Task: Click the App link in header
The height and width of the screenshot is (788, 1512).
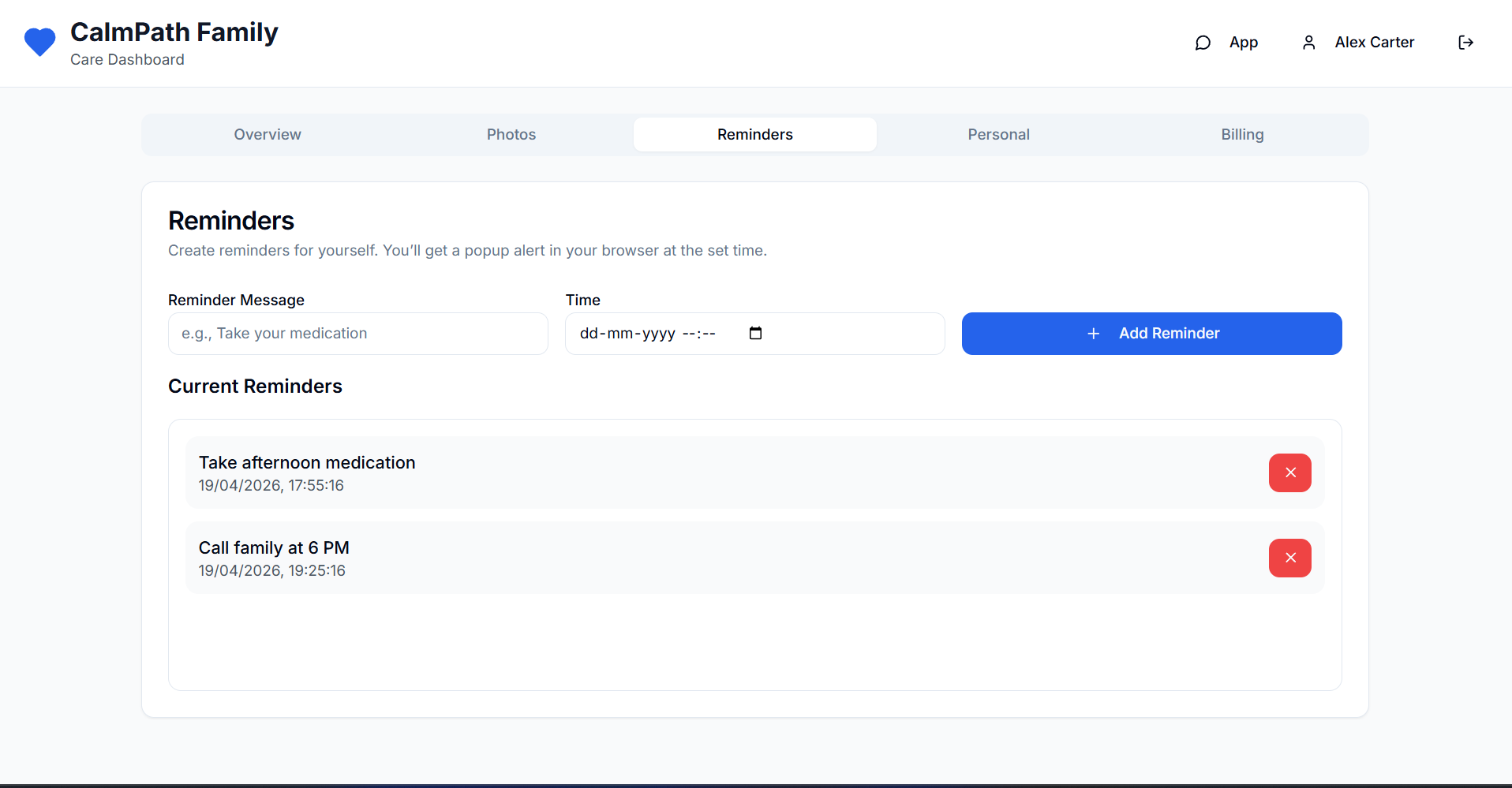Action: pos(1243,43)
